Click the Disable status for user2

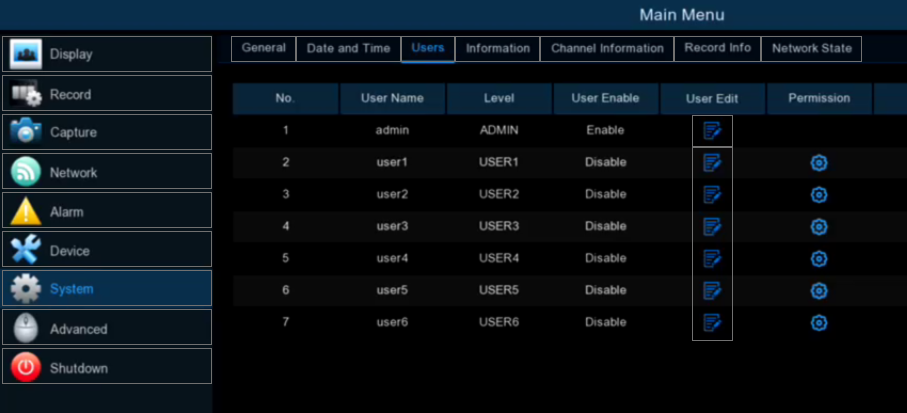(x=606, y=194)
